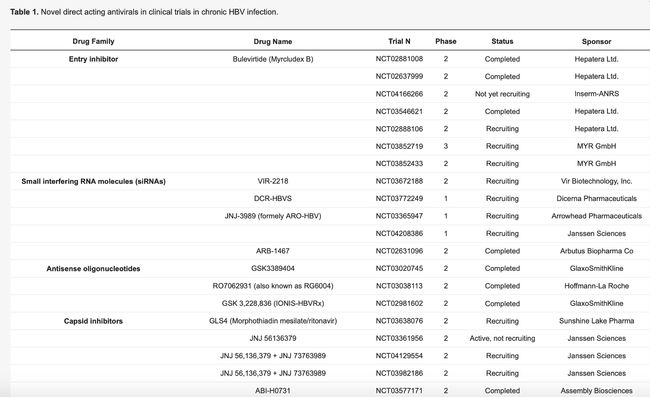
Task: Select trial number NCT02881008
Action: coord(399,59)
